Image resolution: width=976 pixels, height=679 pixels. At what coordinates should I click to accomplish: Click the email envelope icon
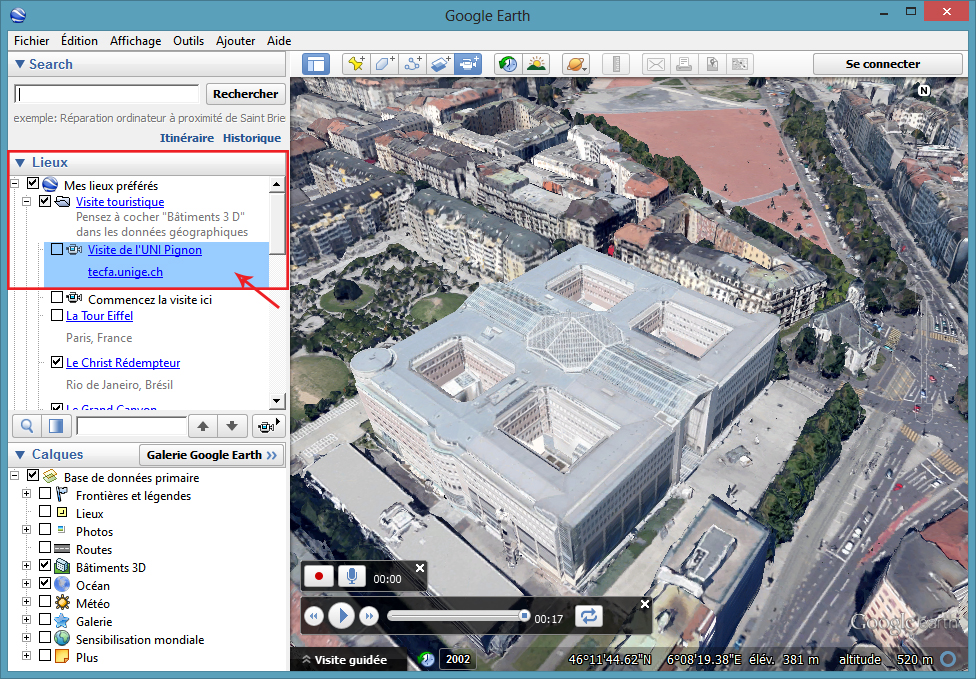(x=656, y=64)
